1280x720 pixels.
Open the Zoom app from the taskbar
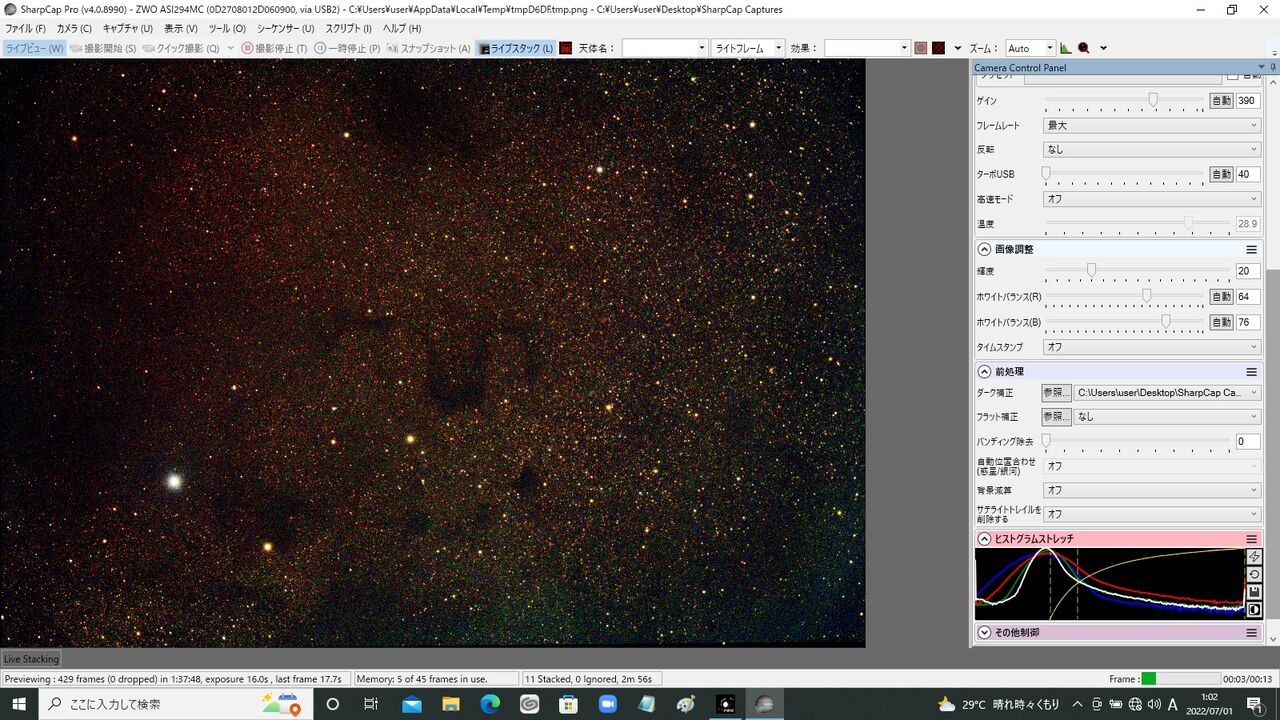607,704
